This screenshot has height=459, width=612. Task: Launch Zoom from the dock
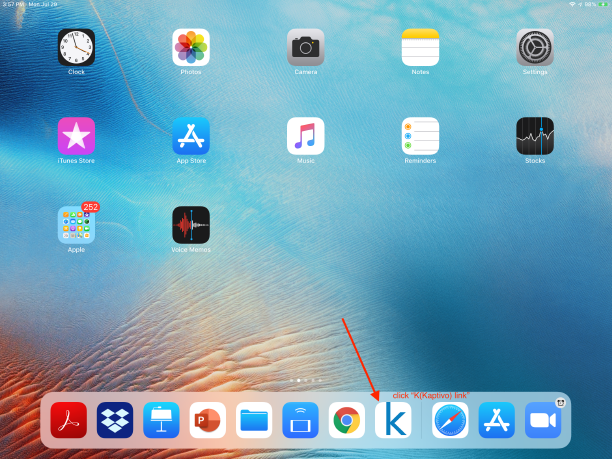543,420
